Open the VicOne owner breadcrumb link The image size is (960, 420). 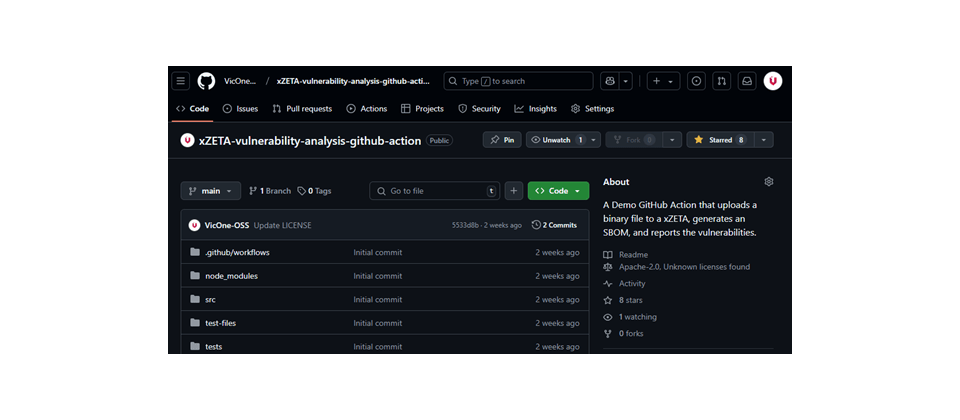240,81
